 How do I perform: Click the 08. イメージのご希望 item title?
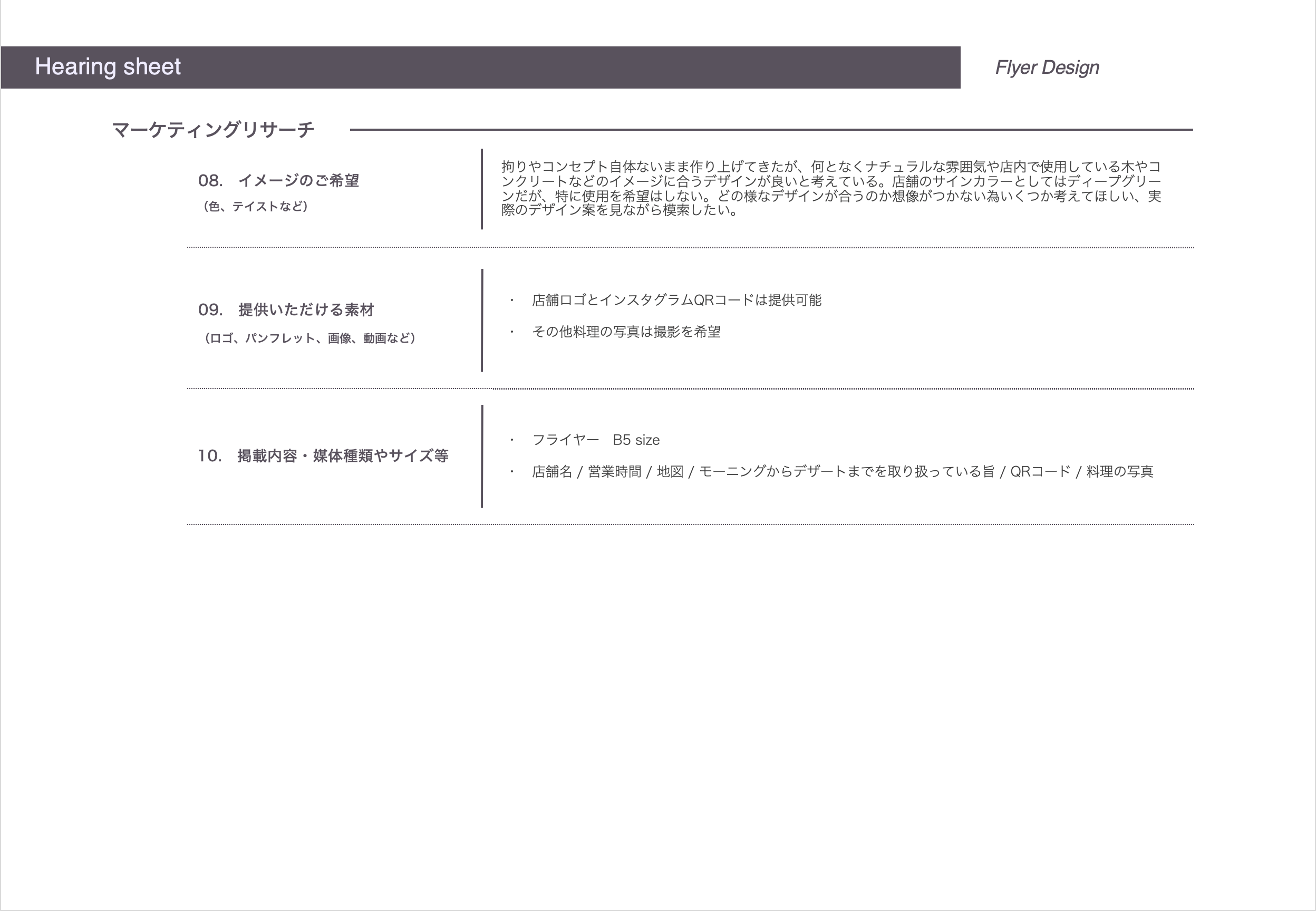tap(278, 180)
